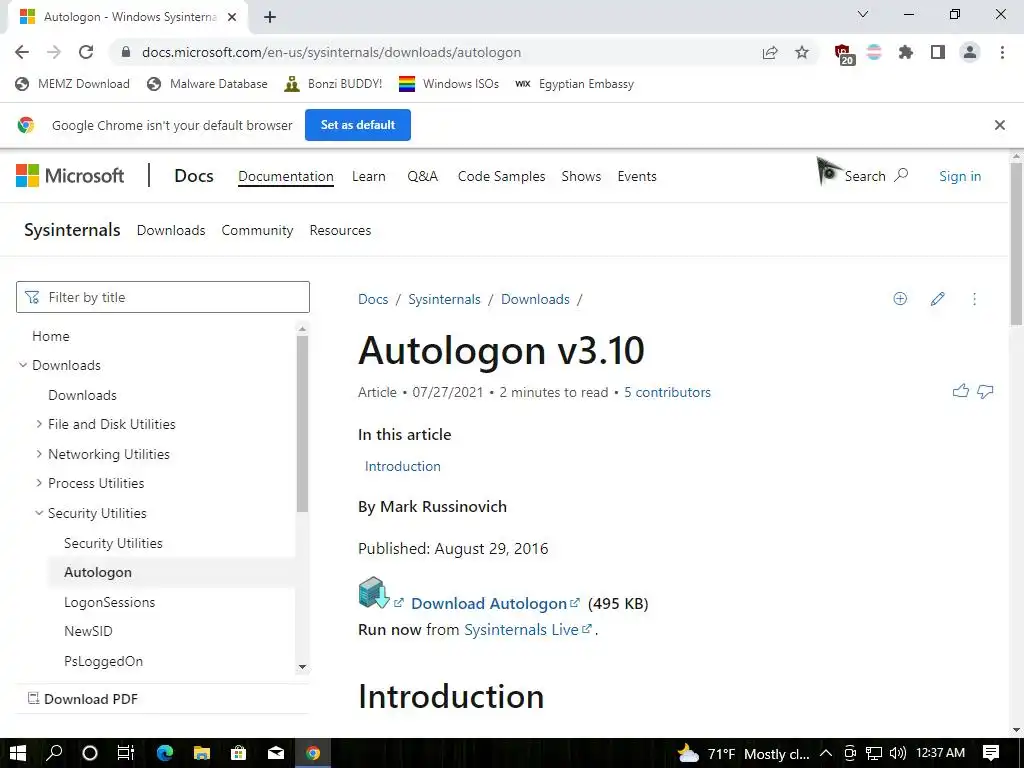This screenshot has height=768, width=1024.
Task: Click the Microsoft logo
Action: tap(70, 176)
